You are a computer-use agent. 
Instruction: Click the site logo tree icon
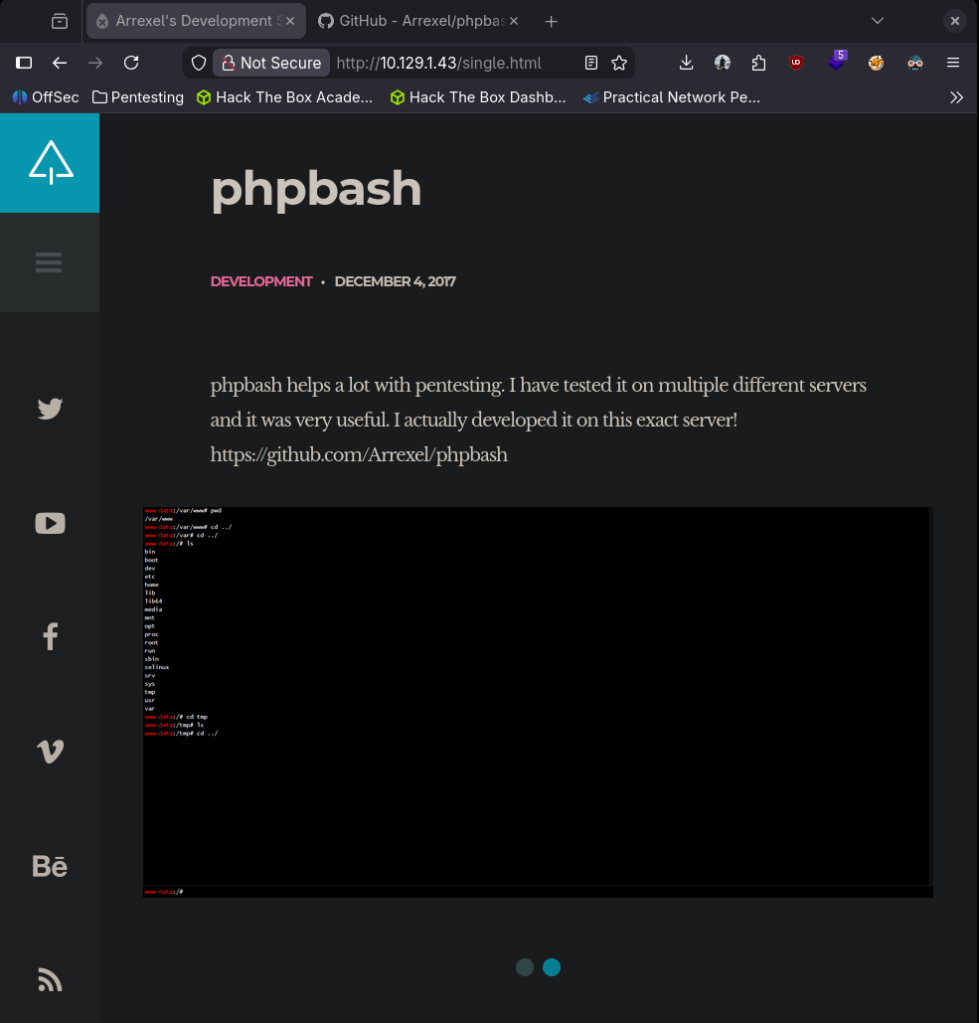[50, 162]
